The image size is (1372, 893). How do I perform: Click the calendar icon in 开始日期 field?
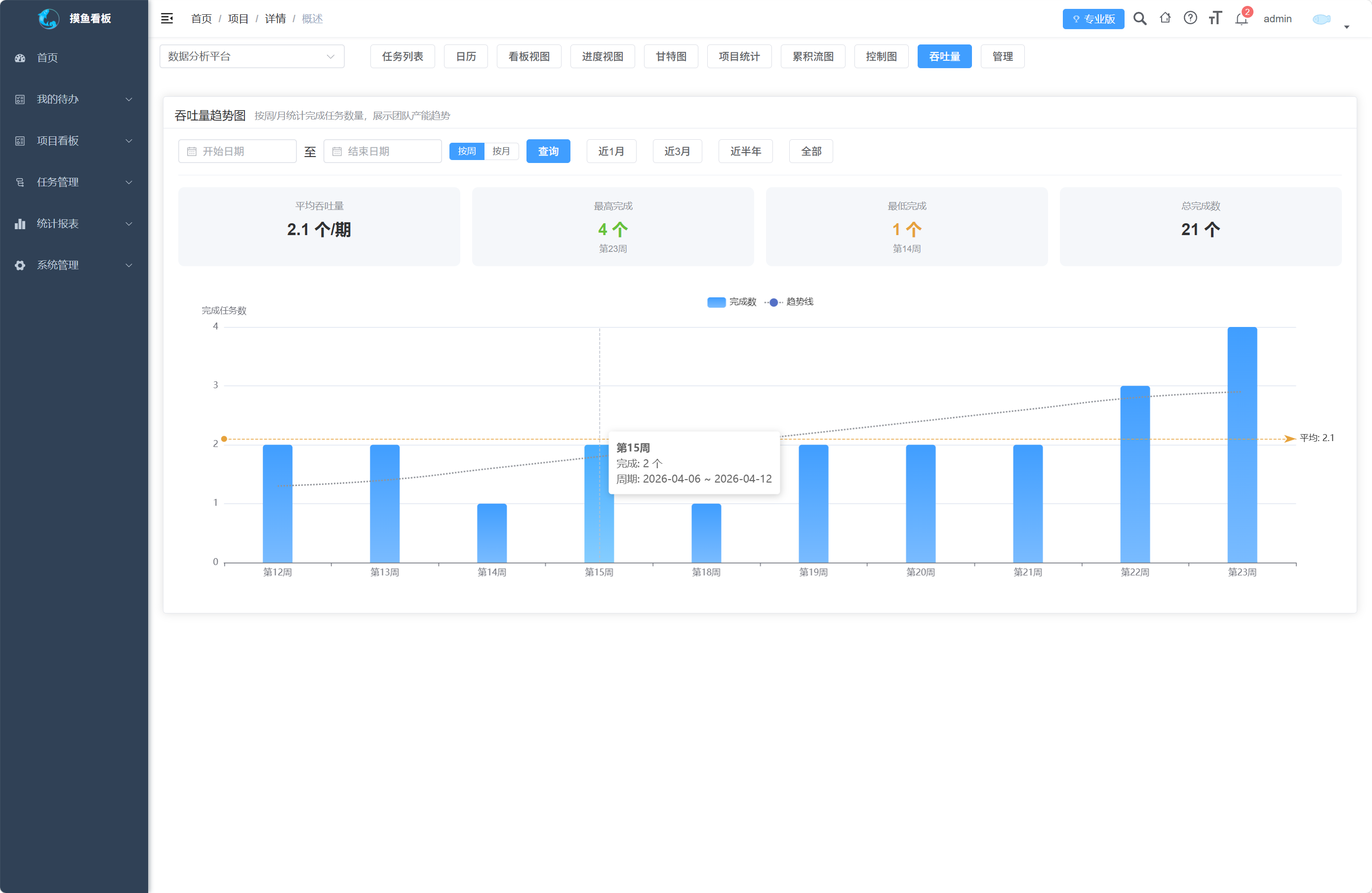coord(192,151)
